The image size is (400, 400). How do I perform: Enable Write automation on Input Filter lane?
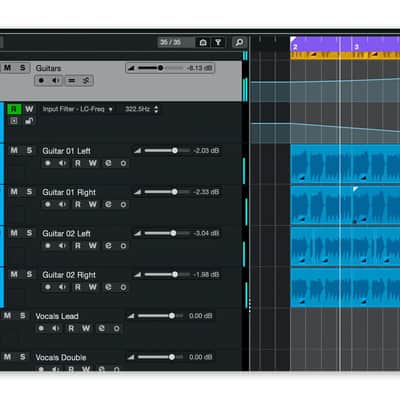pos(29,109)
